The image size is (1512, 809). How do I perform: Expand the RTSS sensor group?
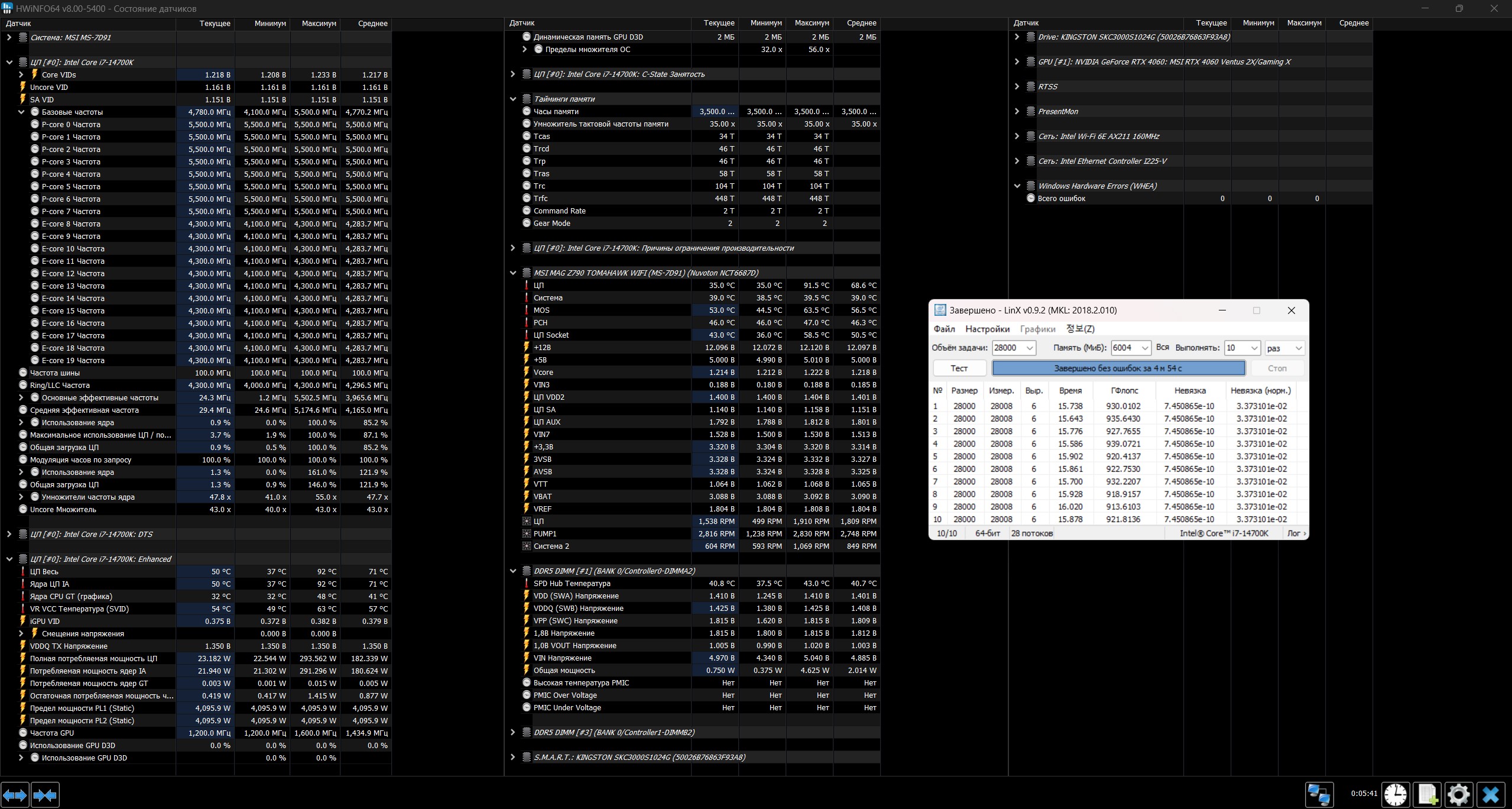point(1017,86)
